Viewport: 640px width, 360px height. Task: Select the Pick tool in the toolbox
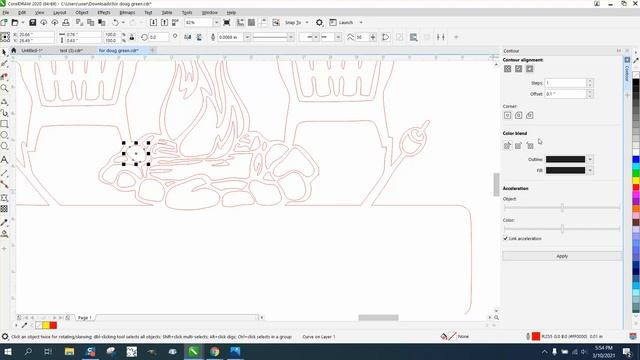pos(4,53)
